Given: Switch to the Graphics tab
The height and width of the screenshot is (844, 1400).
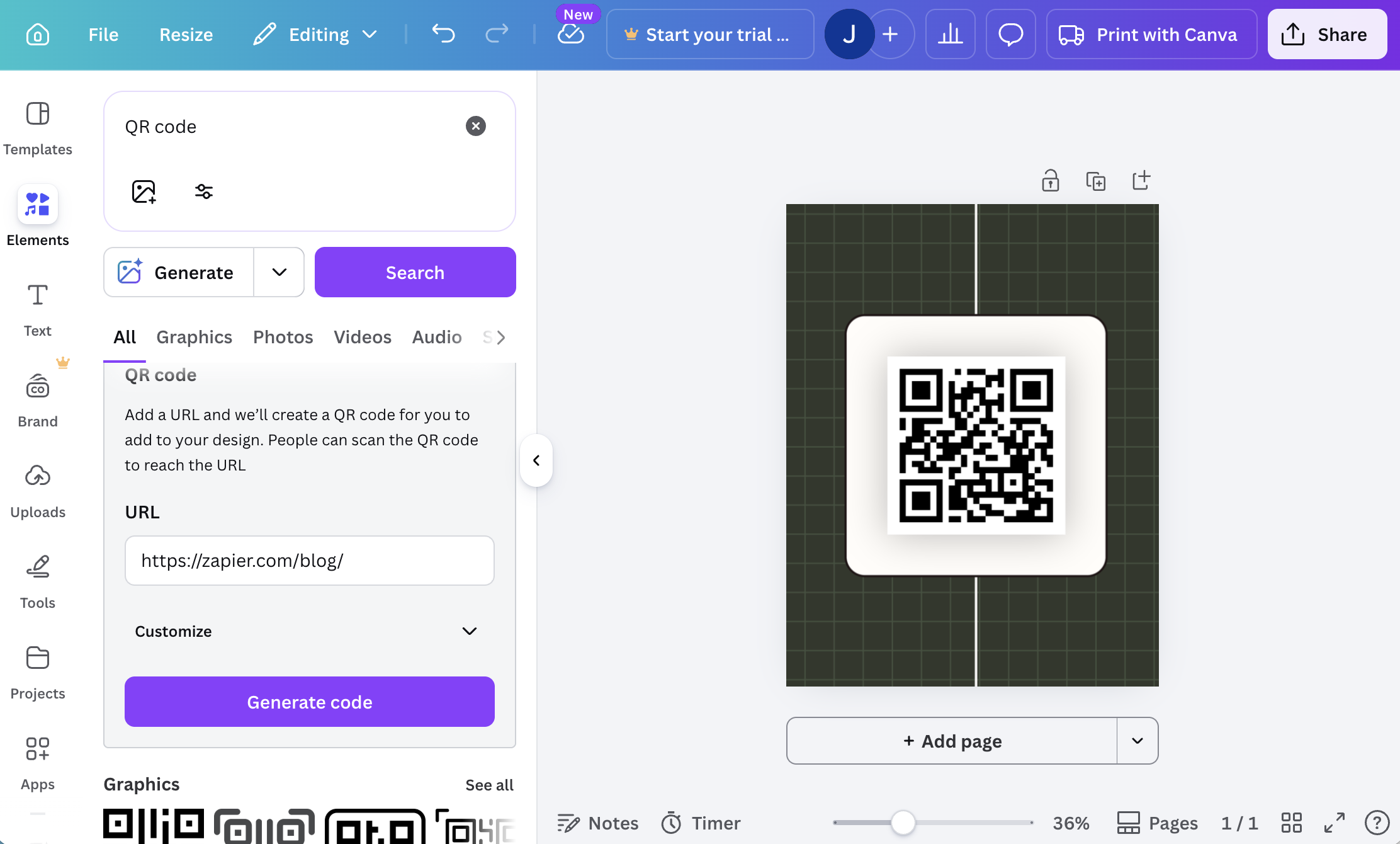Looking at the screenshot, I should click(194, 337).
